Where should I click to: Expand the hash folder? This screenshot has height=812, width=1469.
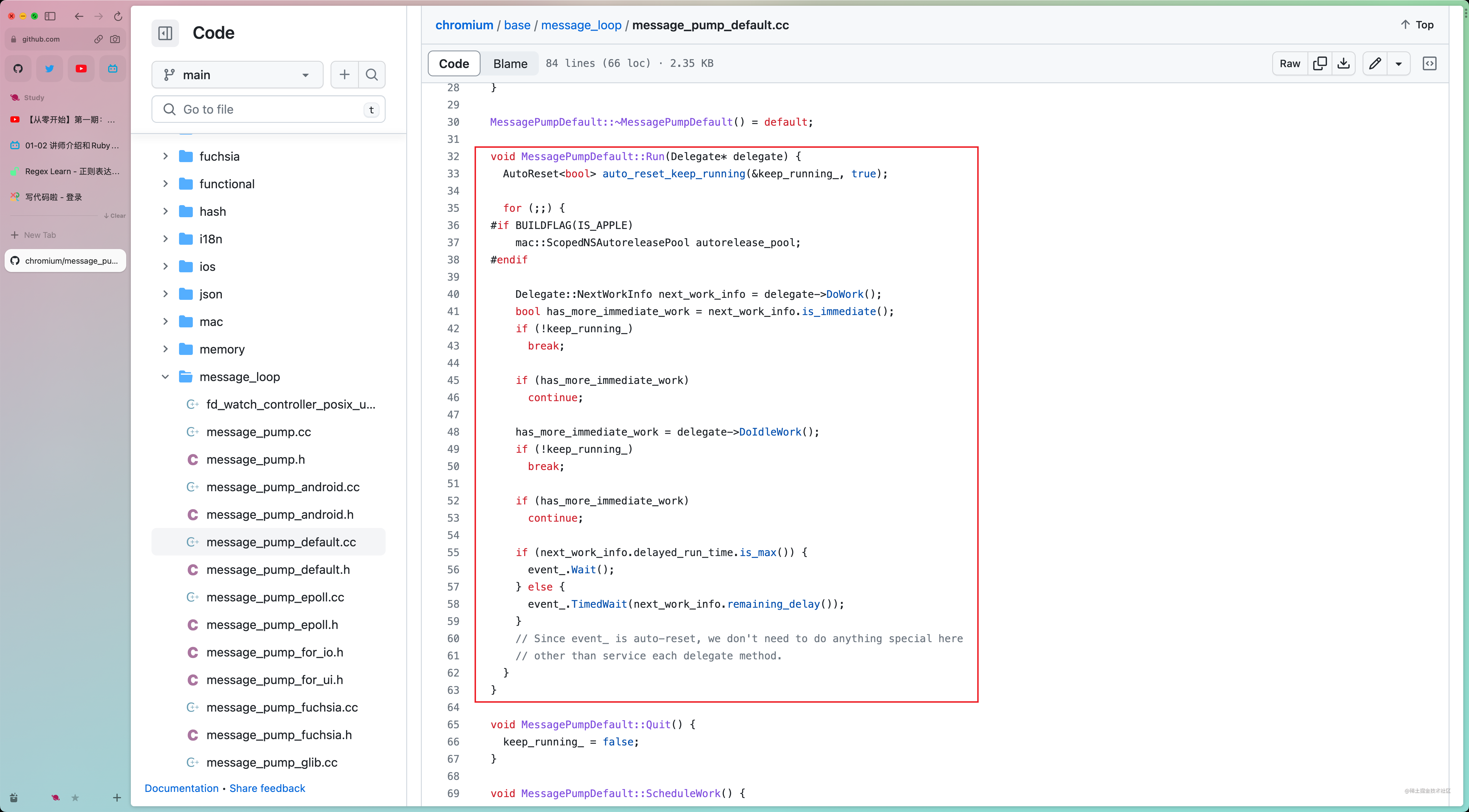[x=165, y=211]
